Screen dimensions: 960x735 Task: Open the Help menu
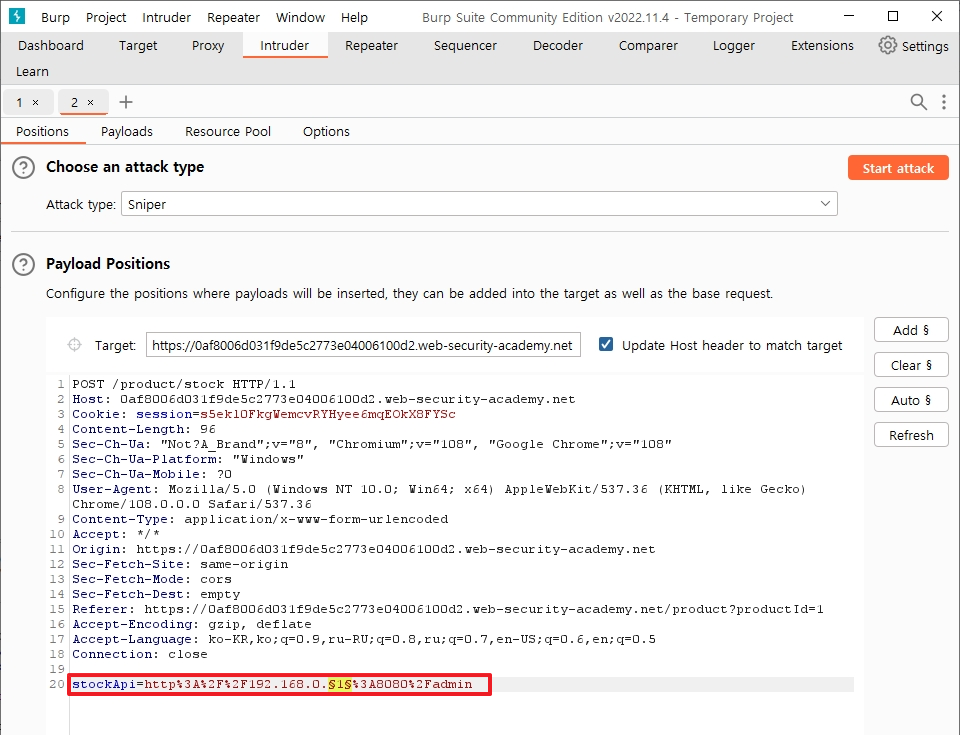click(354, 17)
